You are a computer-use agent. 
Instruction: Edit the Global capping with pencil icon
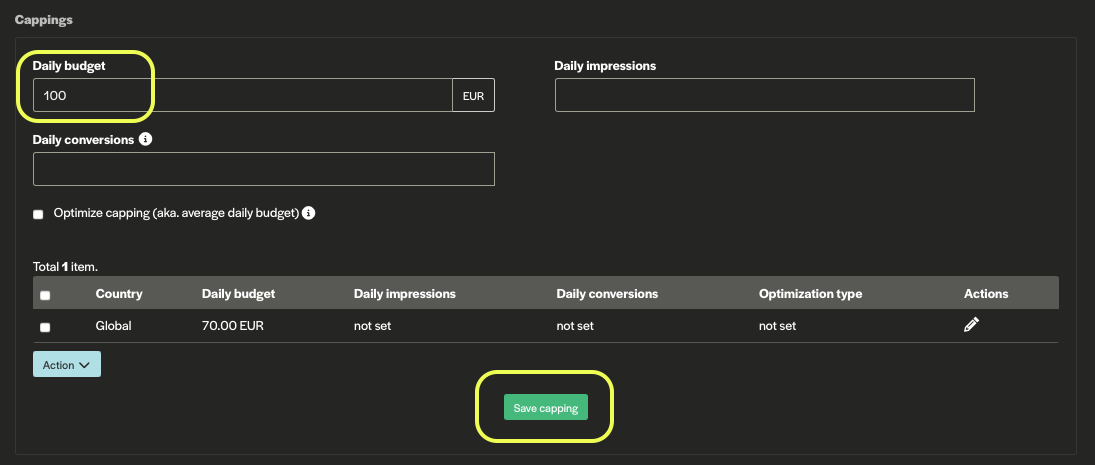click(x=970, y=325)
